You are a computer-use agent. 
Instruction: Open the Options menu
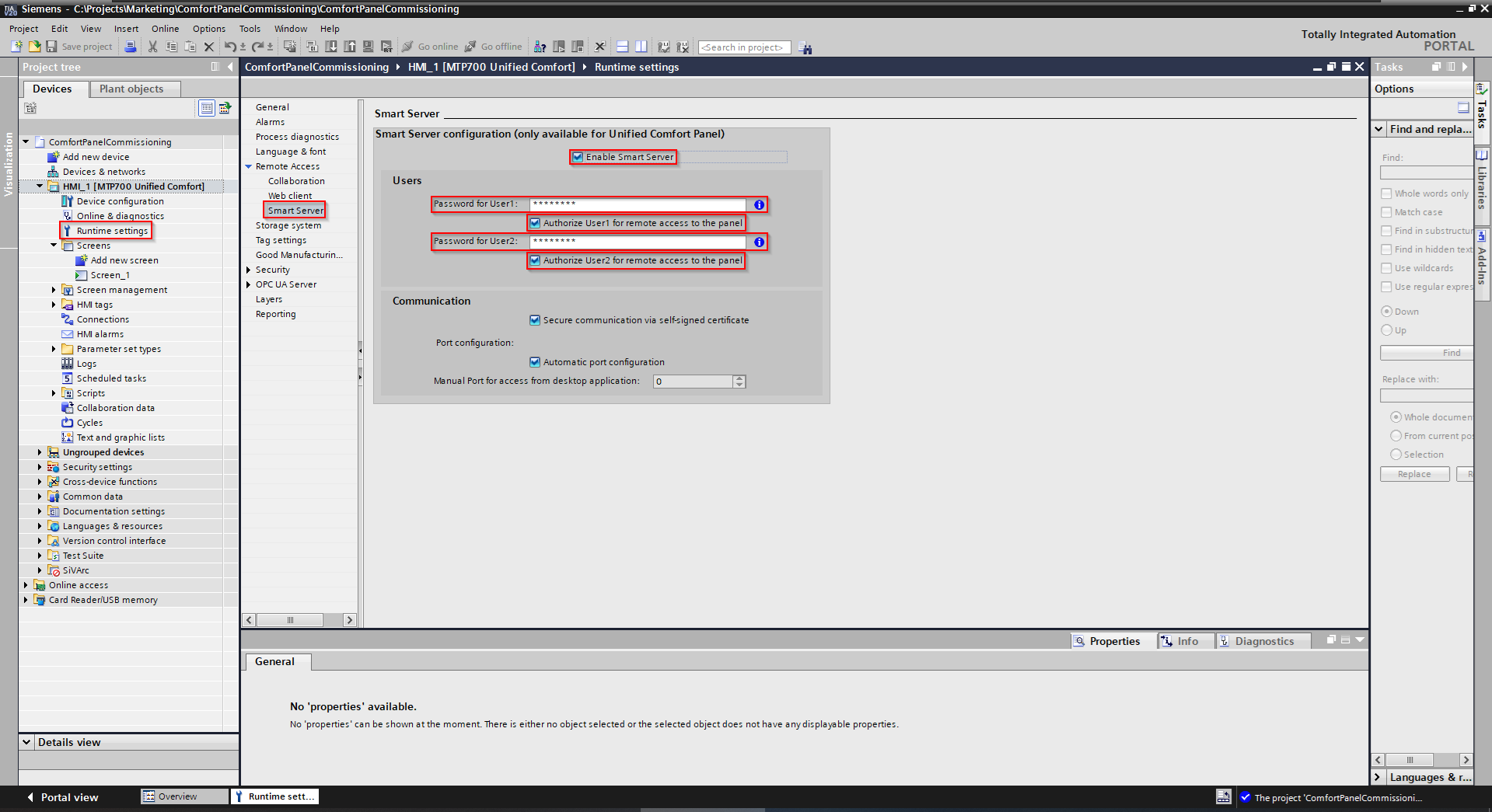209,29
